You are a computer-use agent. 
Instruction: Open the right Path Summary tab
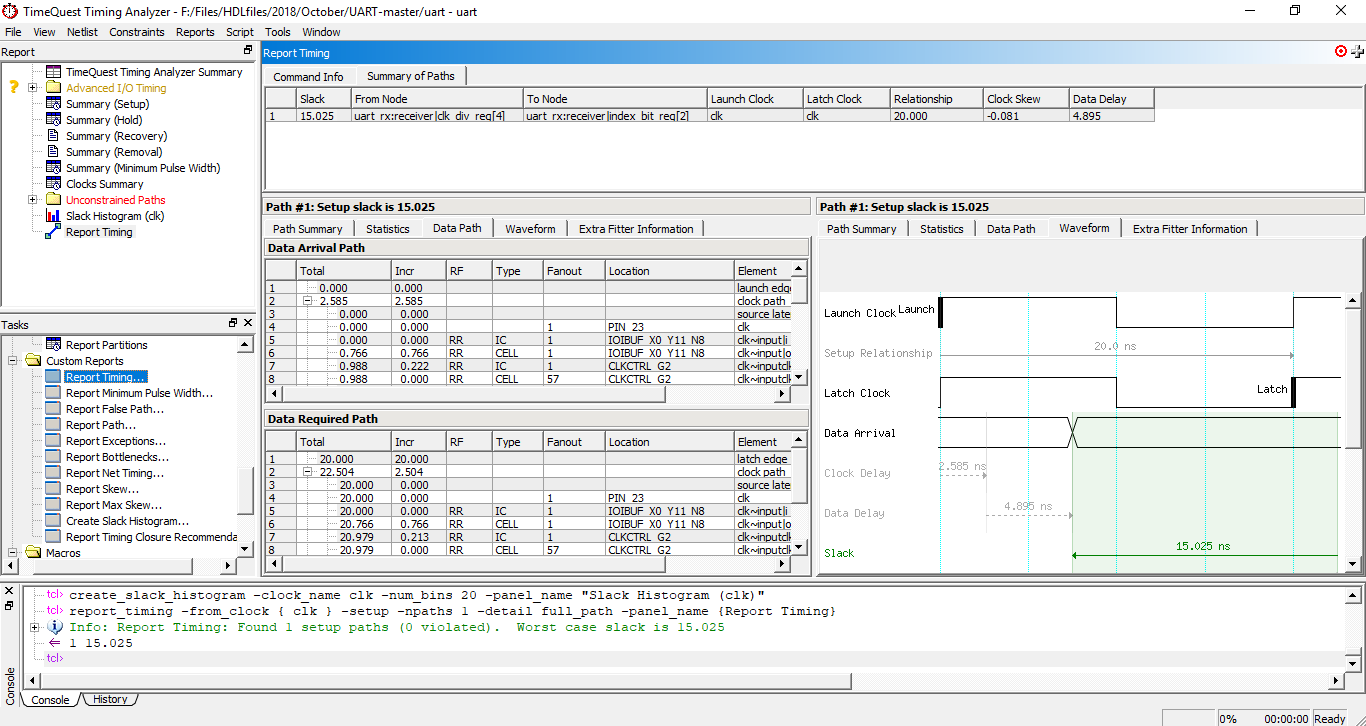pos(861,229)
